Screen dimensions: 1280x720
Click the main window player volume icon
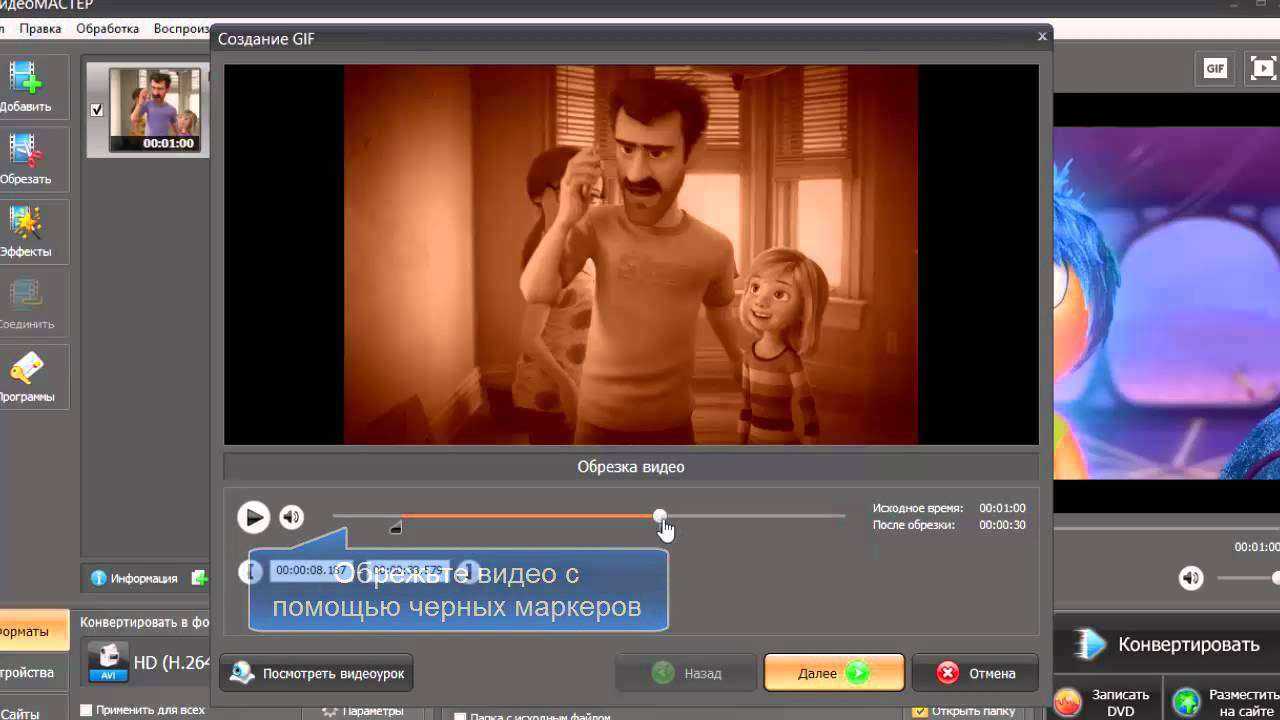point(1190,578)
